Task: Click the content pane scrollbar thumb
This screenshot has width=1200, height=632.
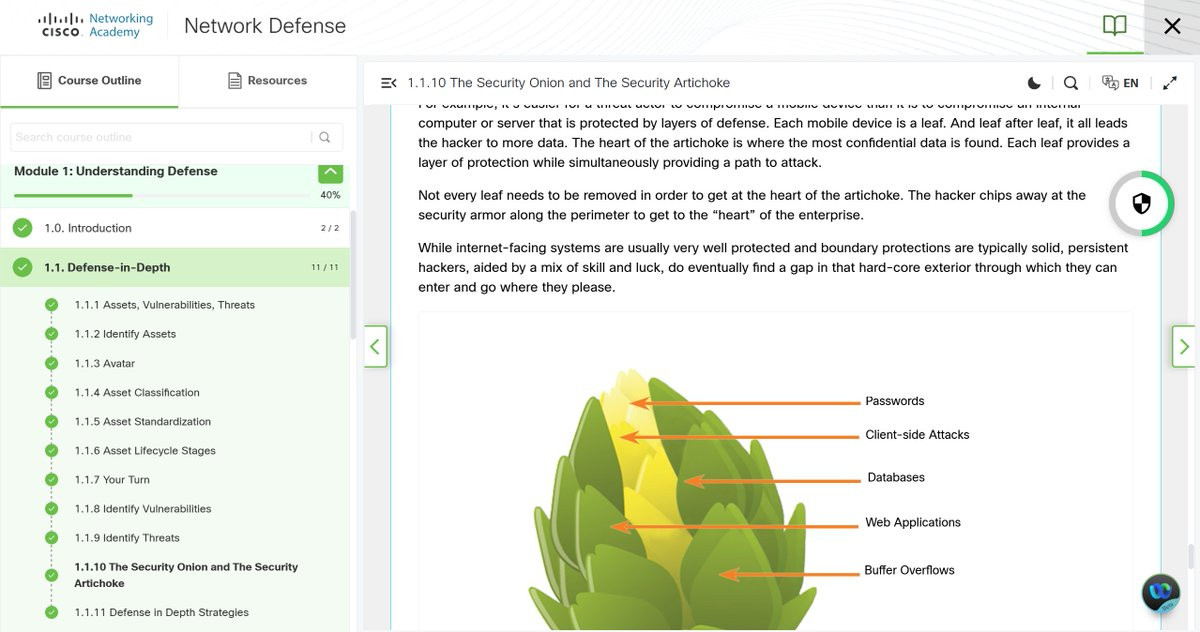Action: click(1190, 556)
